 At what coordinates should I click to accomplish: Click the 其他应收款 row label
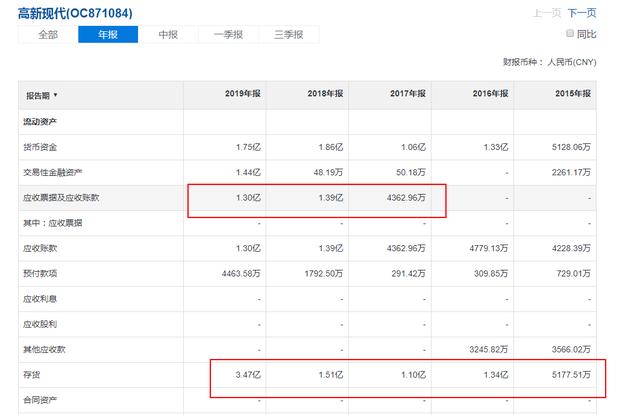tap(44, 349)
